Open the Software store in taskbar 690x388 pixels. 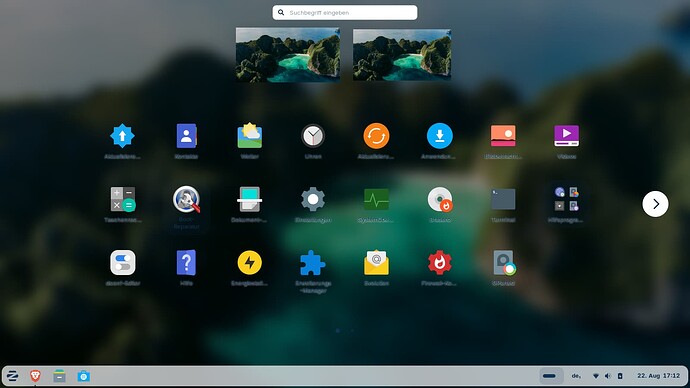click(84, 376)
